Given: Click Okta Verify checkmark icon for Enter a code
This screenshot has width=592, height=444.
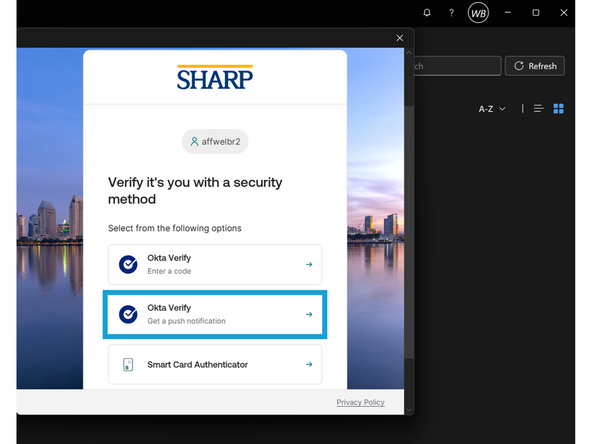Looking at the screenshot, I should click(128, 264).
